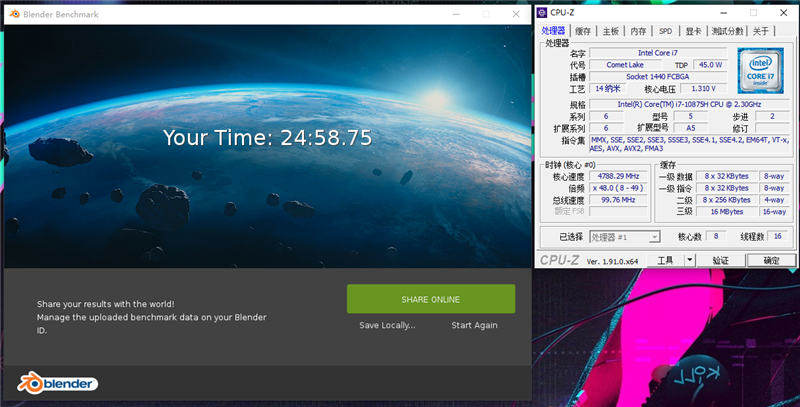Click the 99.76 MHz bus speed value
This screenshot has width=800, height=407.
618,199
